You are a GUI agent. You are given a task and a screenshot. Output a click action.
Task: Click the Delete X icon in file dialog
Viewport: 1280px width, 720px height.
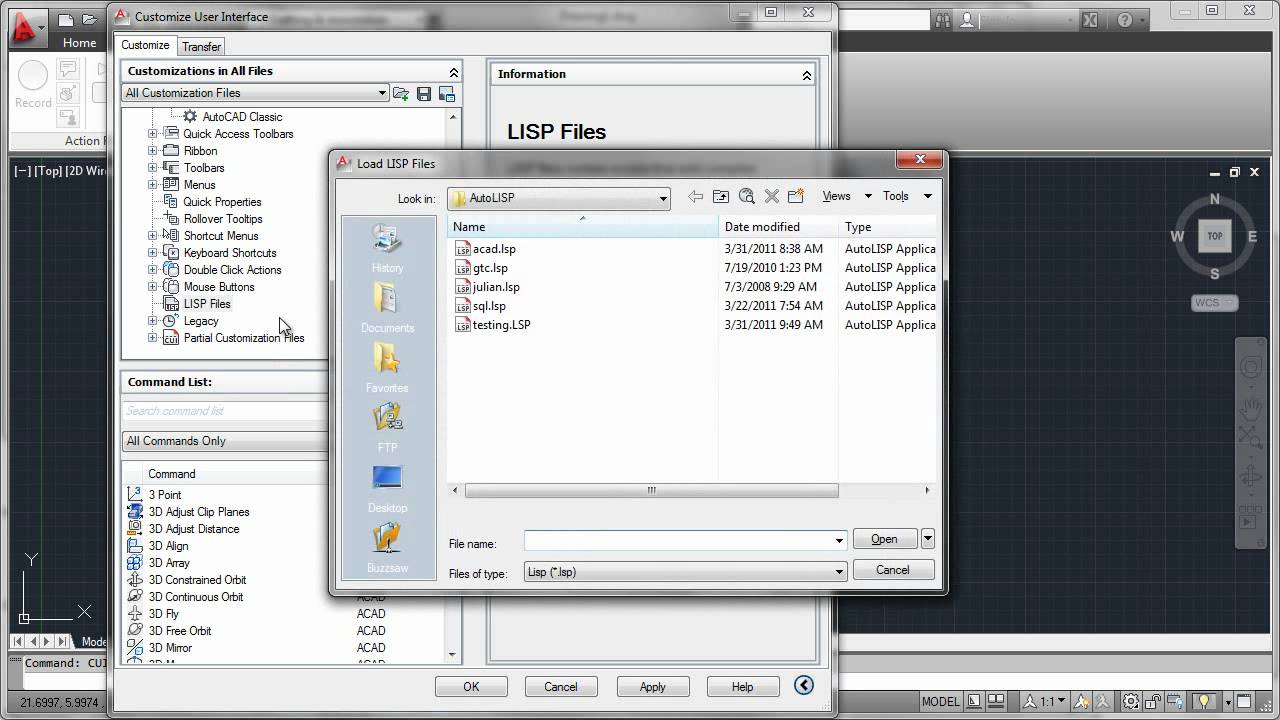tap(771, 197)
